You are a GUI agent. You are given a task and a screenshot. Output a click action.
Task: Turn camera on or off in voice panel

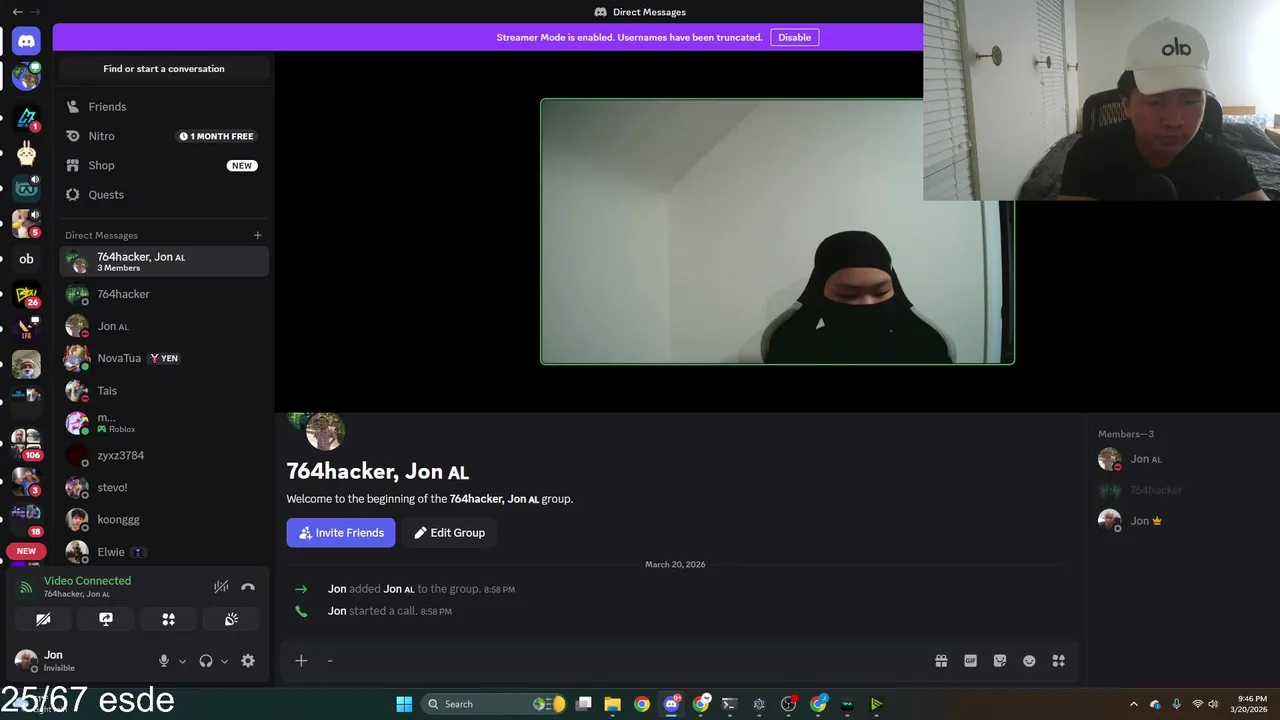[x=43, y=619]
